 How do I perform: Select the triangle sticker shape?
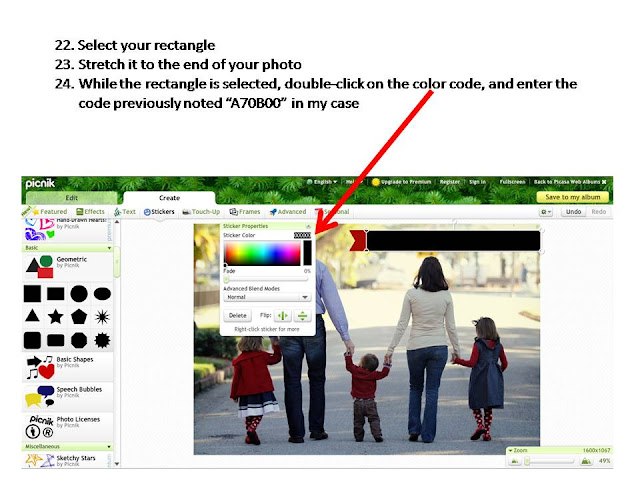[32, 316]
